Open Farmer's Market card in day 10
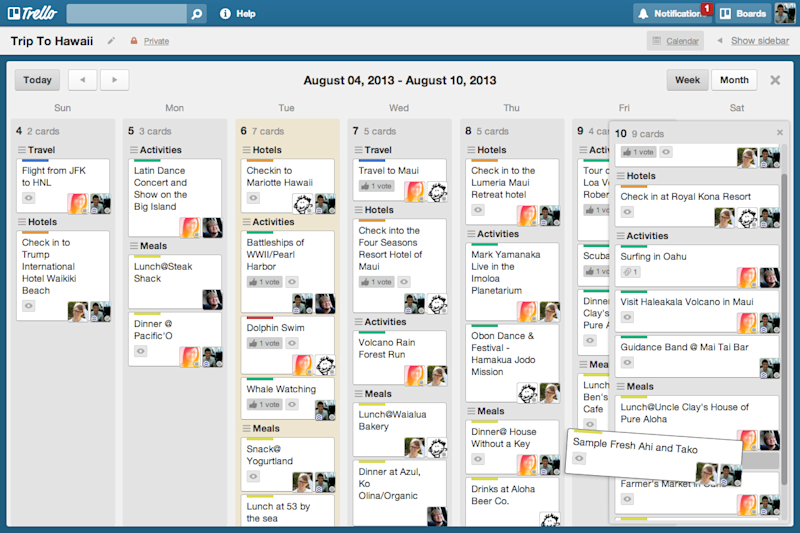Viewport: 800px width, 533px height. click(x=697, y=495)
